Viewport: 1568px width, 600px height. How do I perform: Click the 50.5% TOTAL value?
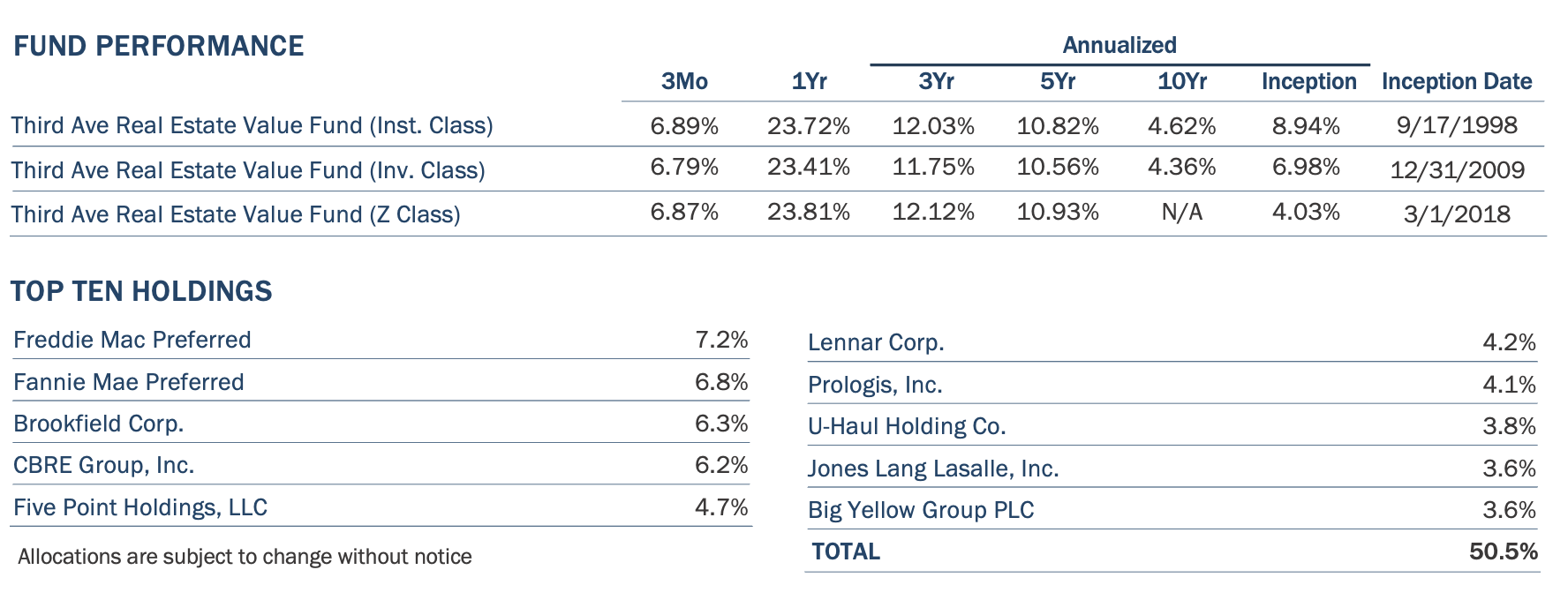pyautogui.click(x=1503, y=551)
